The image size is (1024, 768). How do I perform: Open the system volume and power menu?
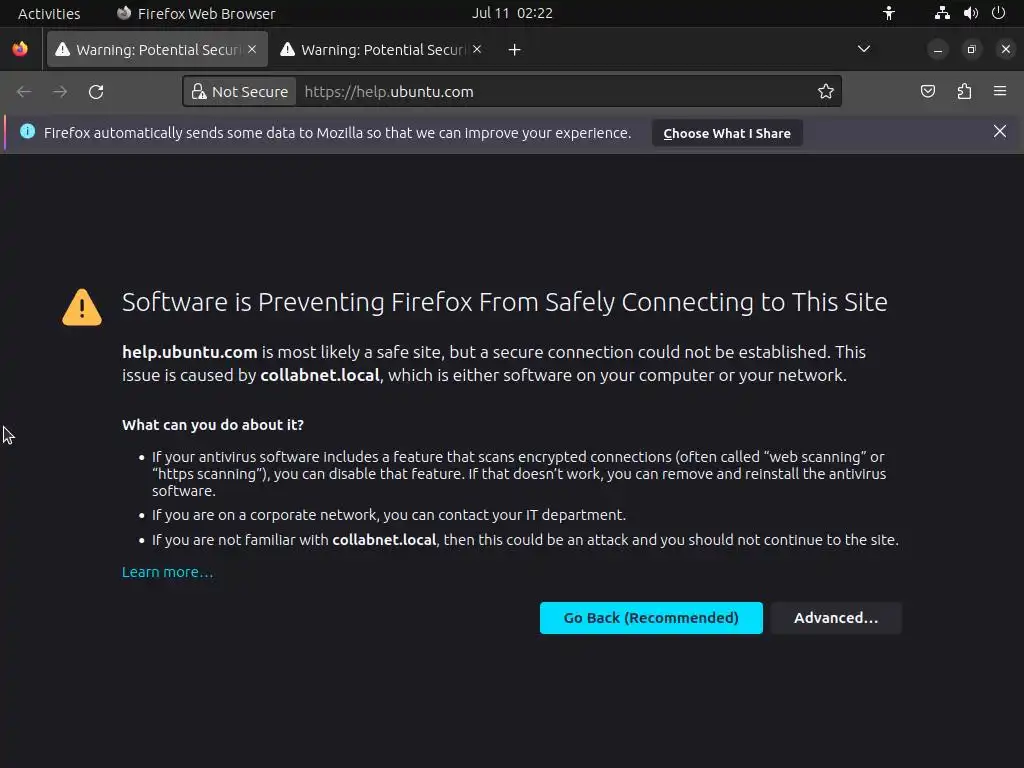[970, 13]
